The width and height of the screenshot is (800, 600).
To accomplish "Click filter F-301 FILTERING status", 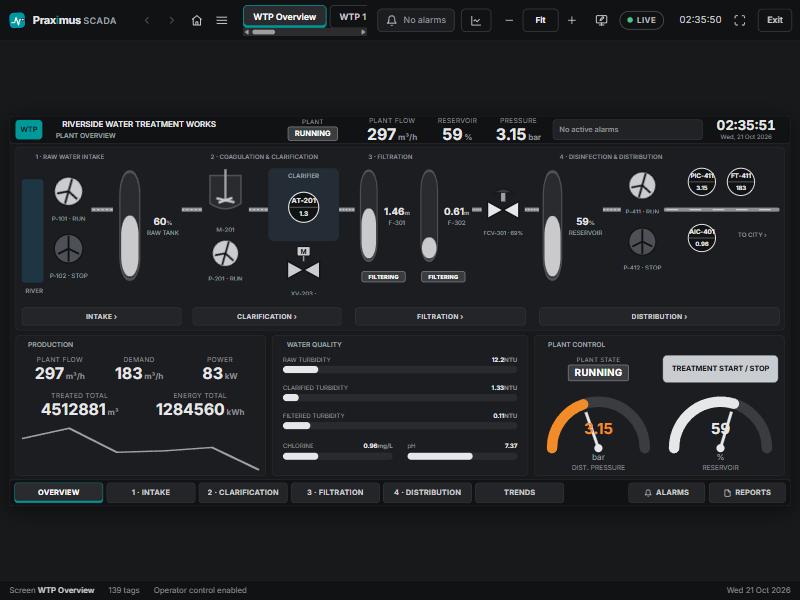I will point(384,277).
